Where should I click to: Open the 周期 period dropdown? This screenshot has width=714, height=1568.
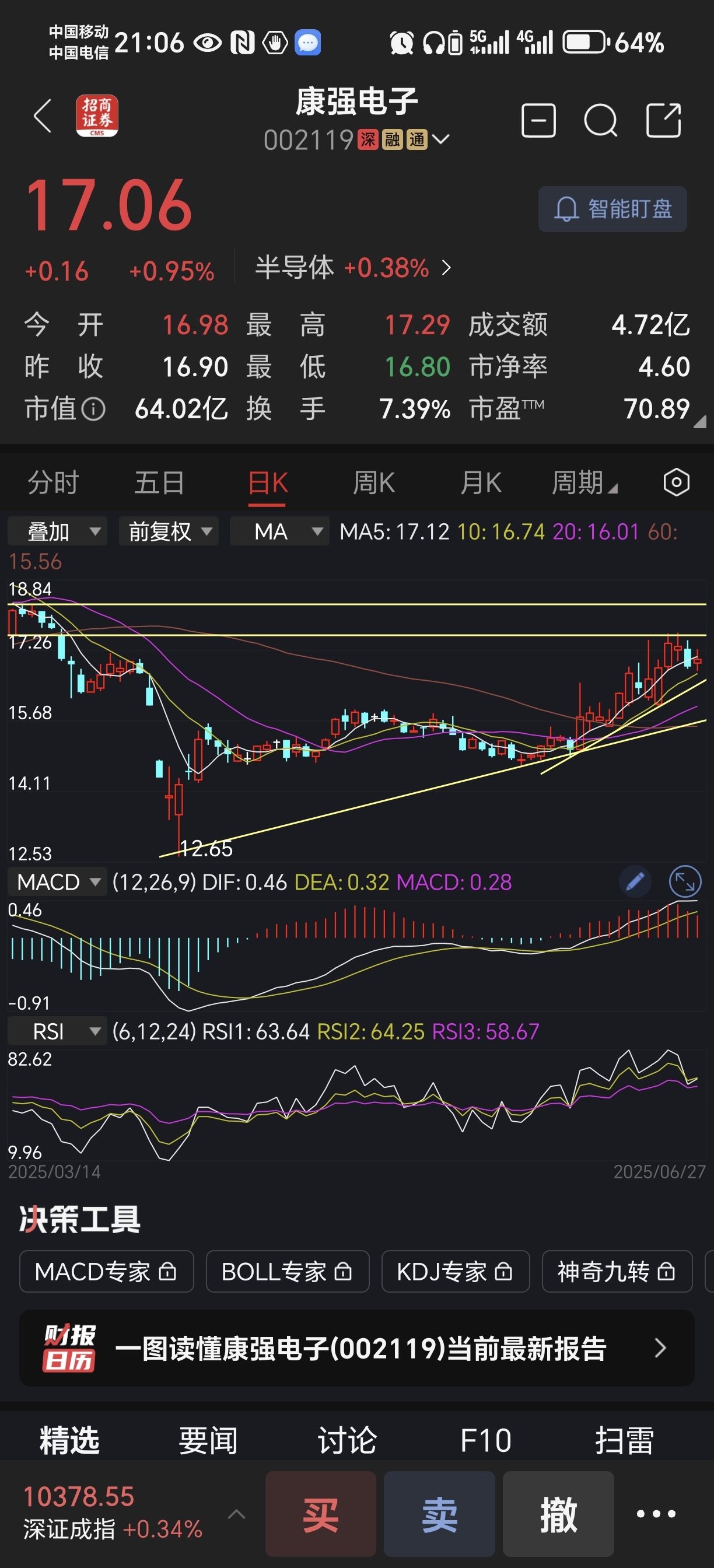coord(584,482)
